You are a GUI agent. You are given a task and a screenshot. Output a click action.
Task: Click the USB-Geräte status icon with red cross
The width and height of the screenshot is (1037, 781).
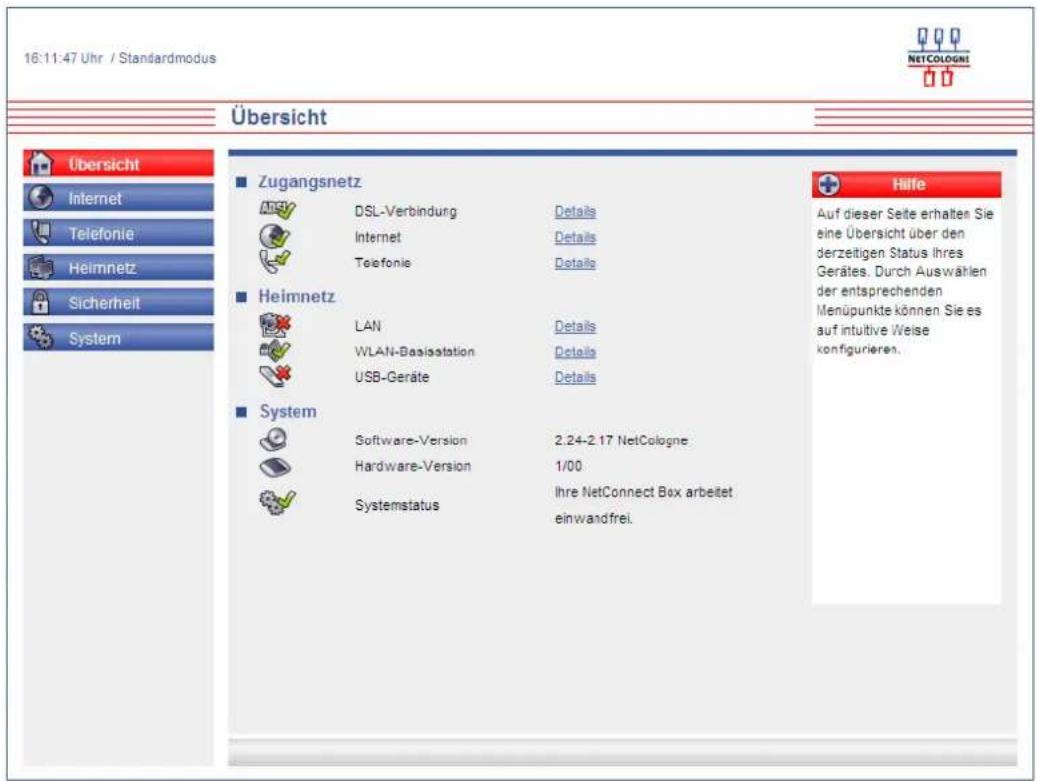pos(275,376)
